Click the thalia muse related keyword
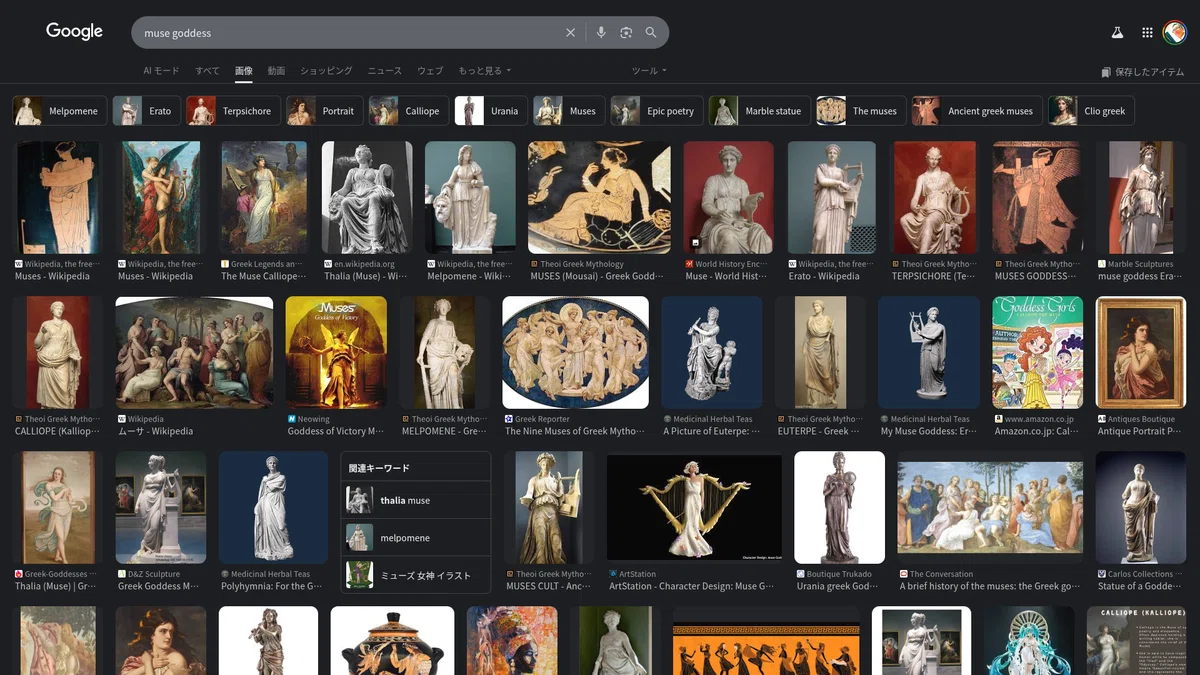Image resolution: width=1200 pixels, height=675 pixels. click(x=416, y=500)
